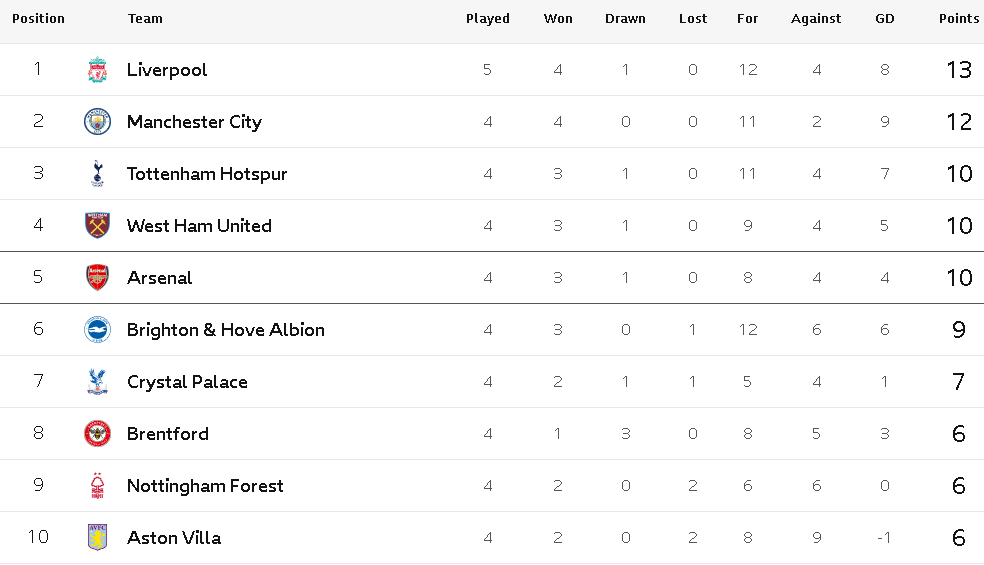This screenshot has height=565, width=984.
Task: Click the Brentford bee badge
Action: pyautogui.click(x=97, y=434)
